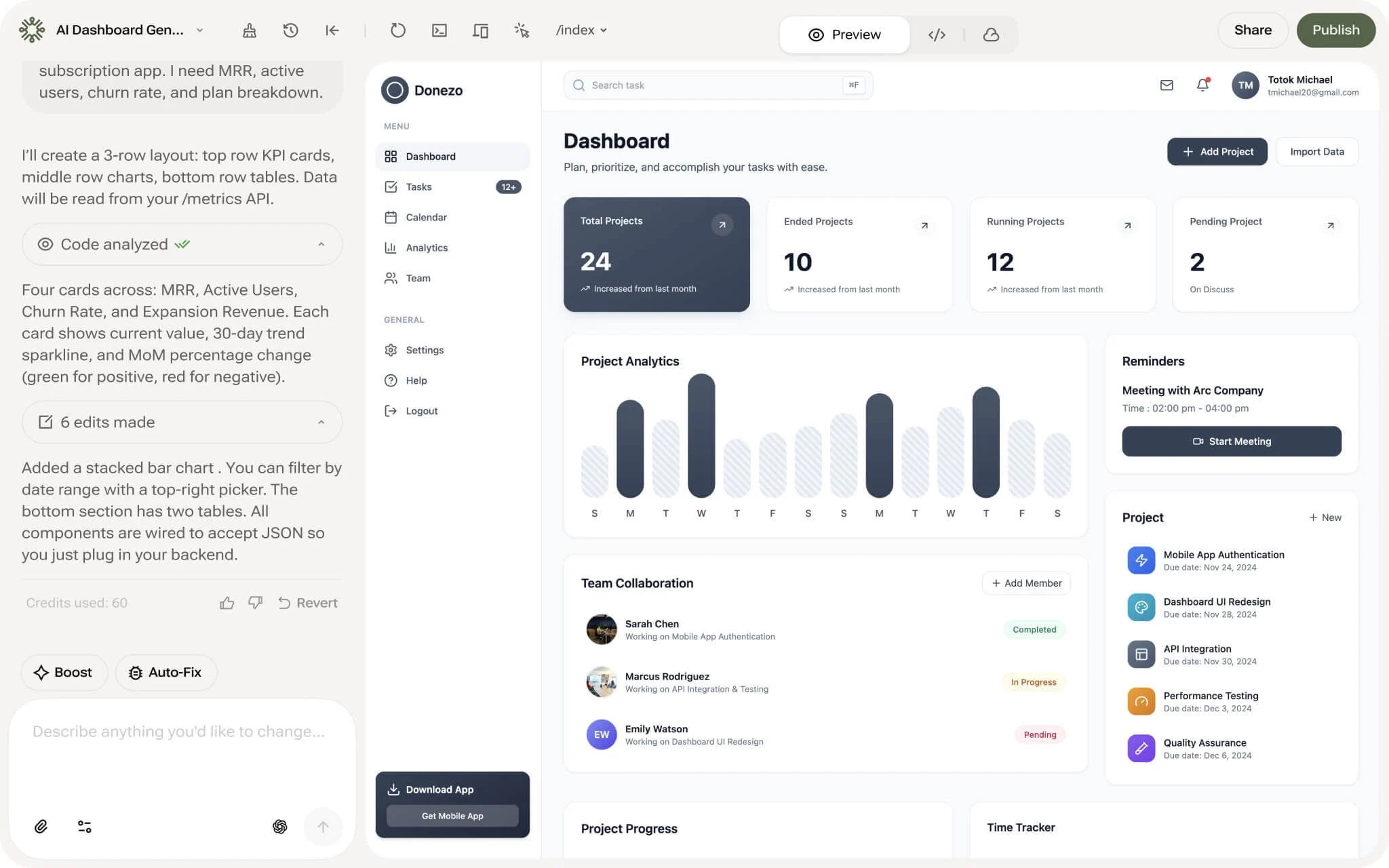Select Calendar from the sidebar menu
Screen dimensions: 1389x868
tap(426, 217)
